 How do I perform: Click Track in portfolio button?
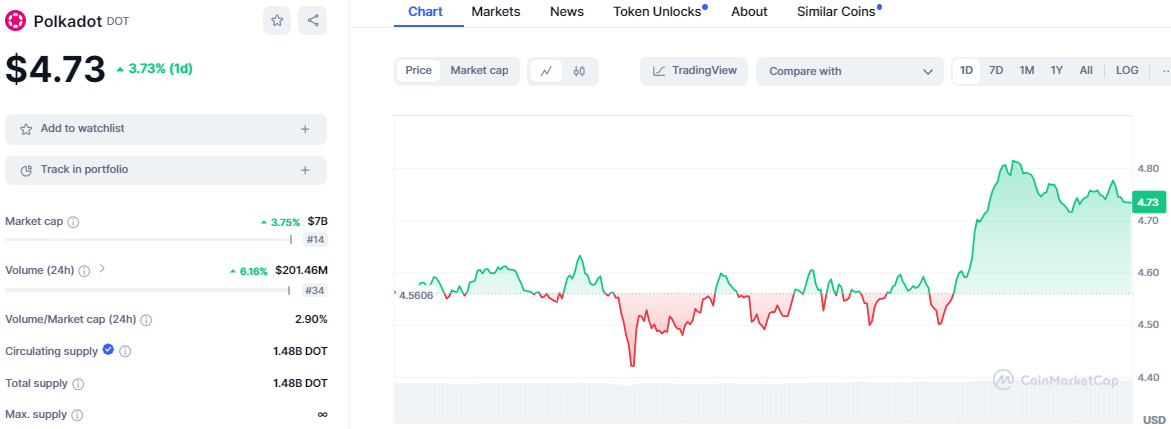click(x=166, y=170)
